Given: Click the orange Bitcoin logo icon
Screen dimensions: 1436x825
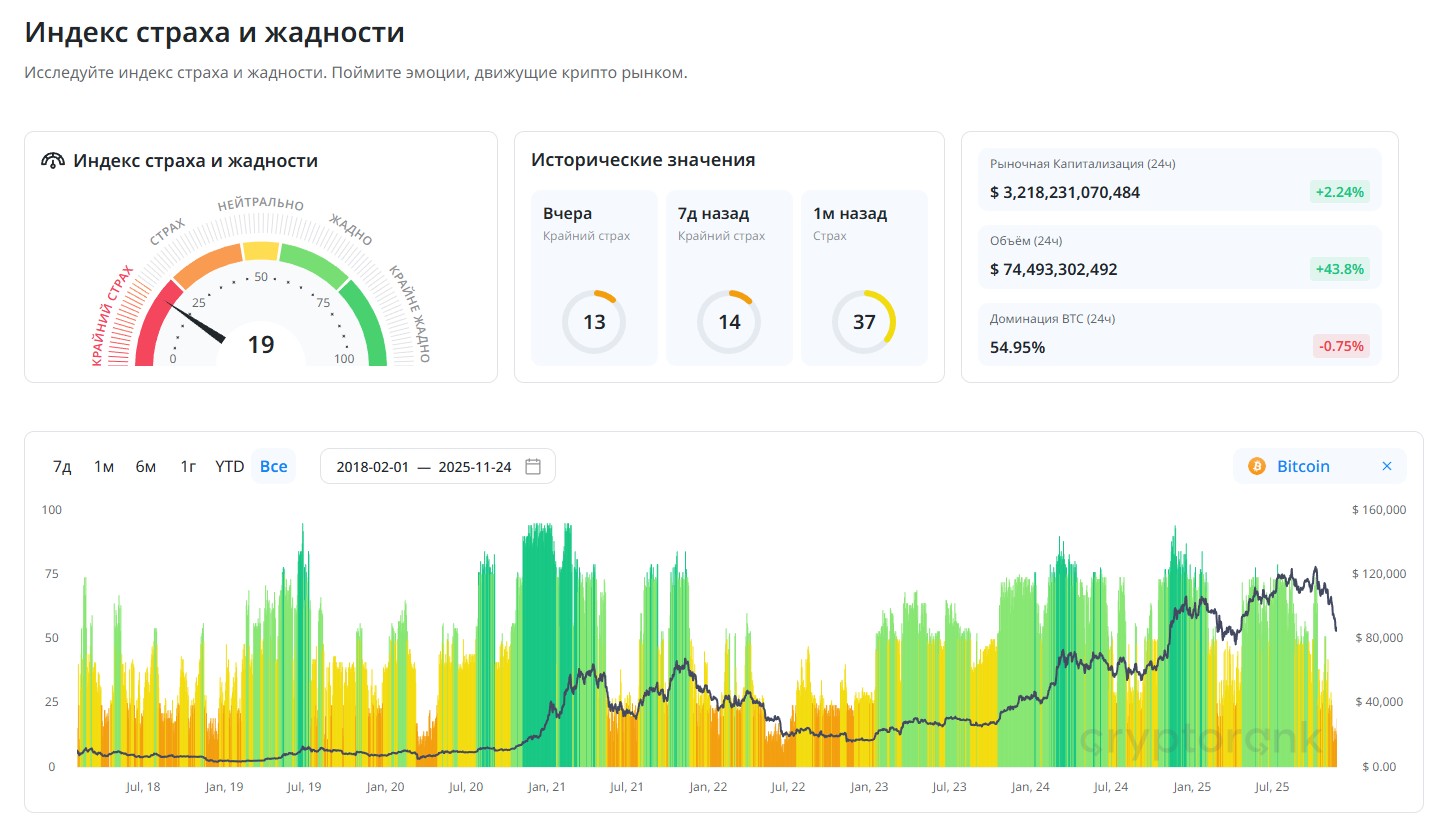Looking at the screenshot, I should [x=1256, y=466].
